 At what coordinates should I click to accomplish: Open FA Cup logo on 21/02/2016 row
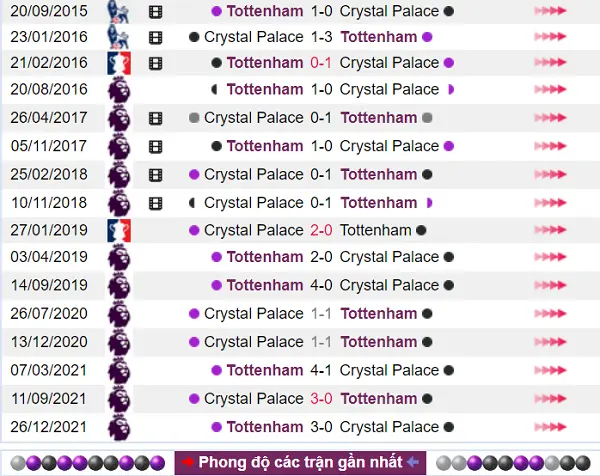tap(119, 63)
